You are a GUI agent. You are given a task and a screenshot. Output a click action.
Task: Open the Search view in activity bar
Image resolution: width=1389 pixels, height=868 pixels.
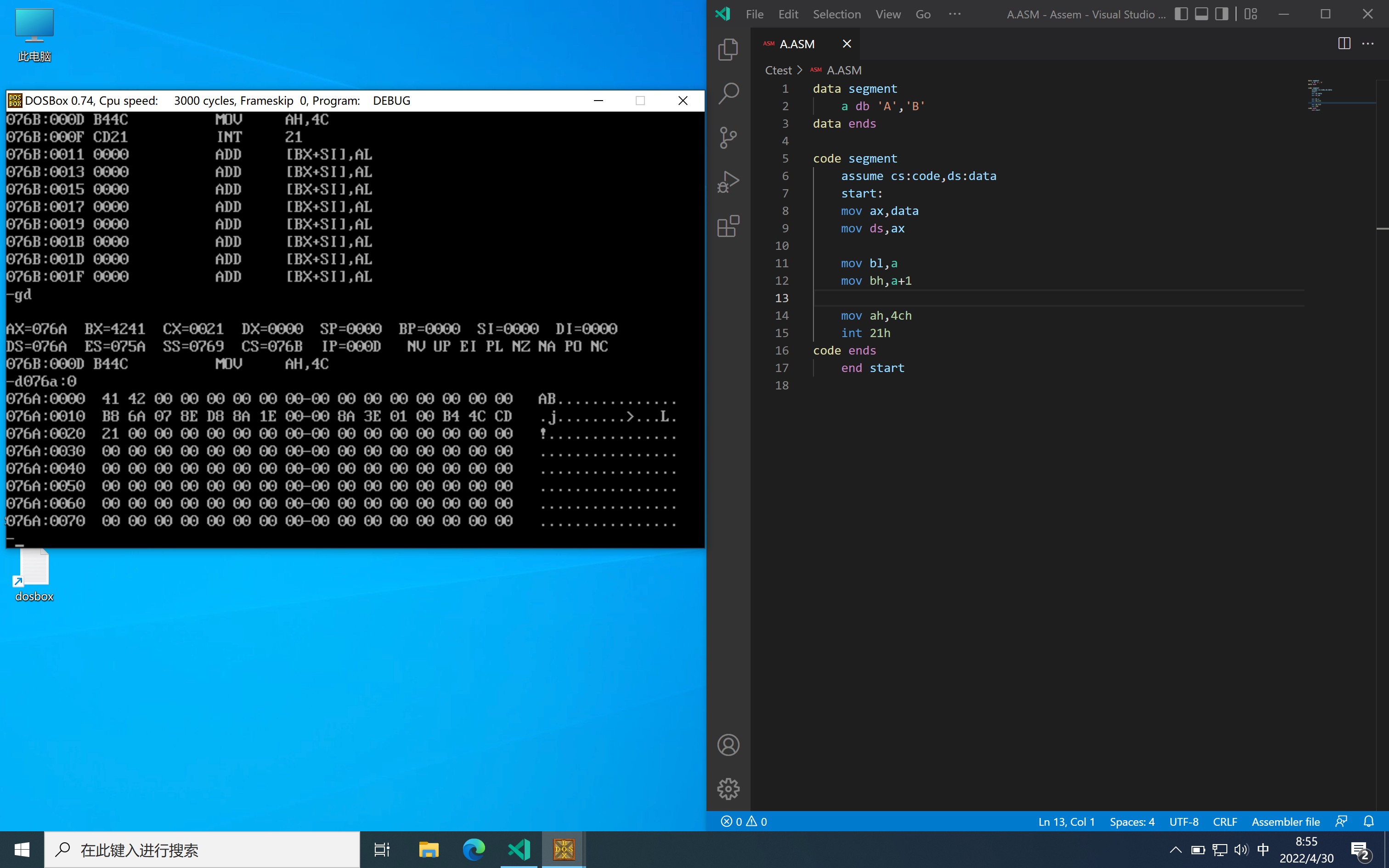(x=728, y=93)
